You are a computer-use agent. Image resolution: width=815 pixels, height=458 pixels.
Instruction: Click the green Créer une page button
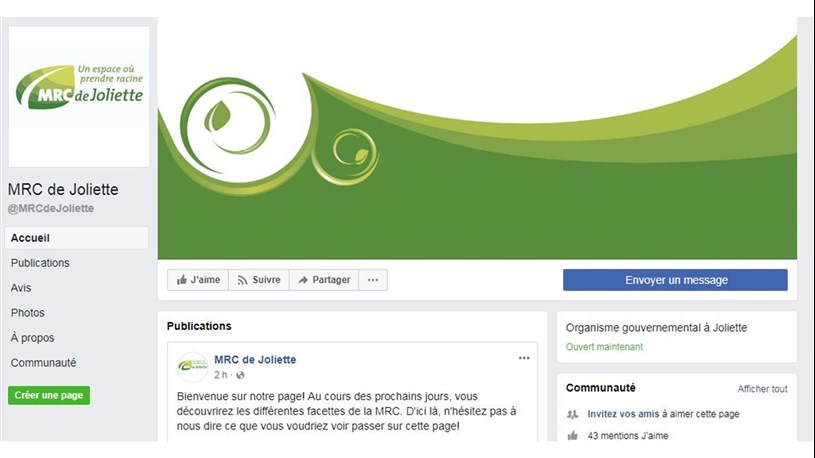[49, 395]
